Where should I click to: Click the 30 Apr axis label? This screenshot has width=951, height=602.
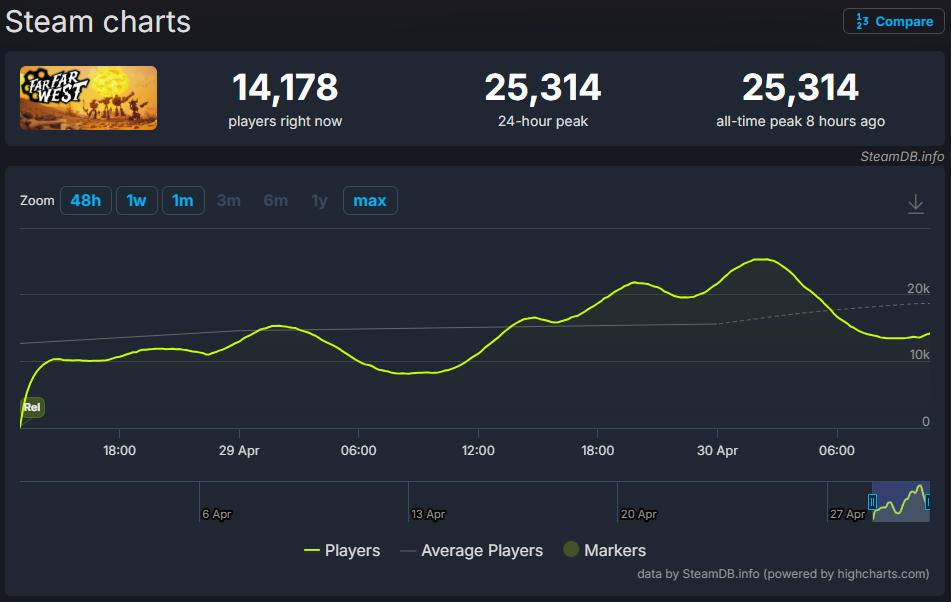(x=717, y=450)
